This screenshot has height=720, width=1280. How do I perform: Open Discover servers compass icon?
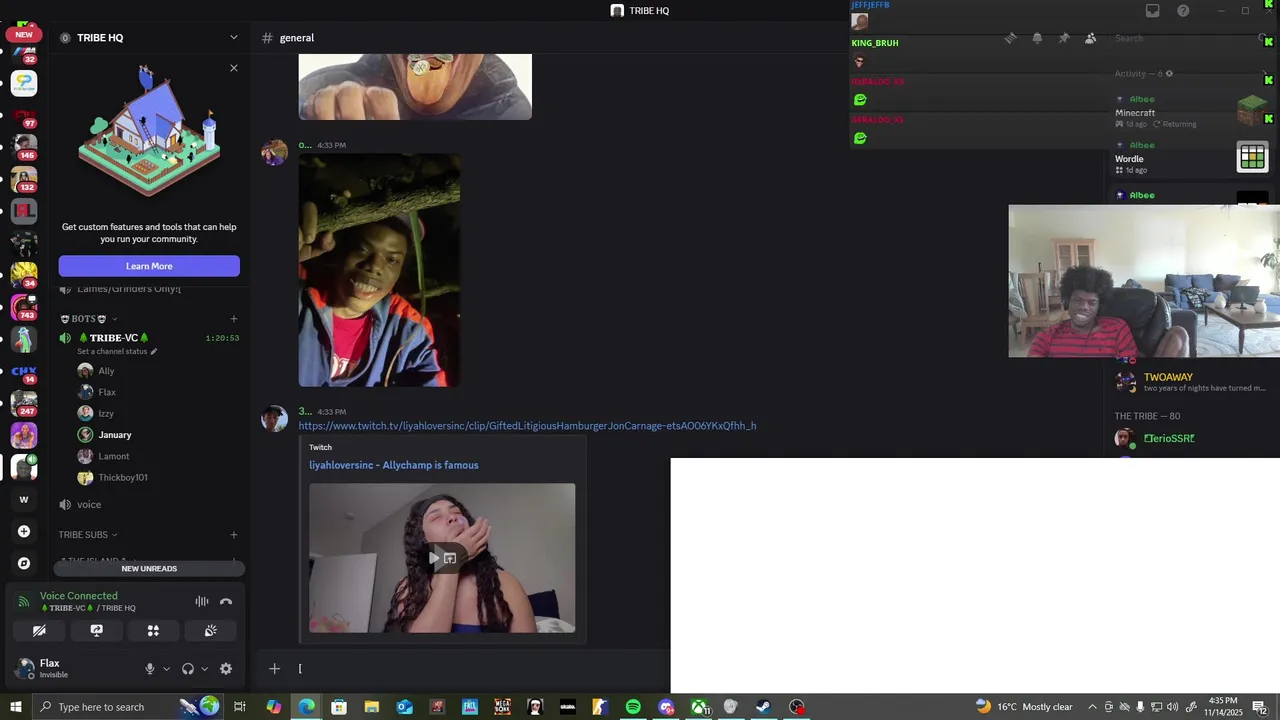pyautogui.click(x=24, y=563)
